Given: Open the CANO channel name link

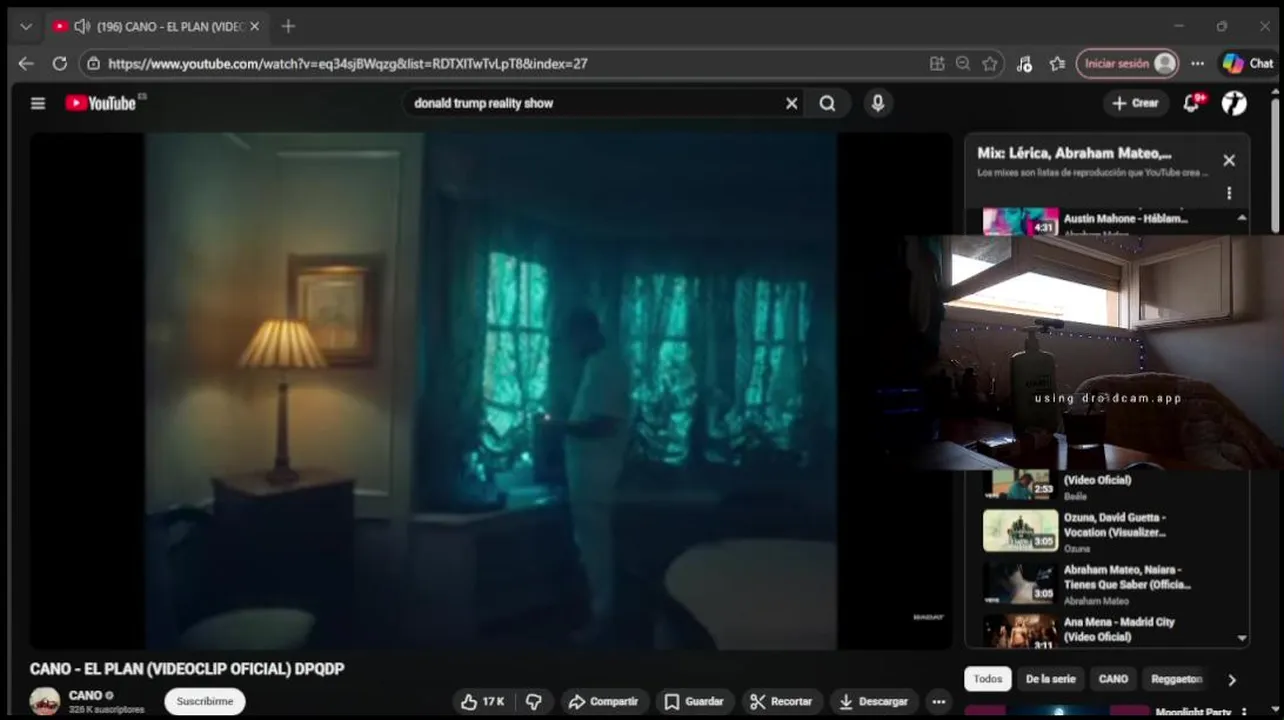Looking at the screenshot, I should click(x=85, y=695).
